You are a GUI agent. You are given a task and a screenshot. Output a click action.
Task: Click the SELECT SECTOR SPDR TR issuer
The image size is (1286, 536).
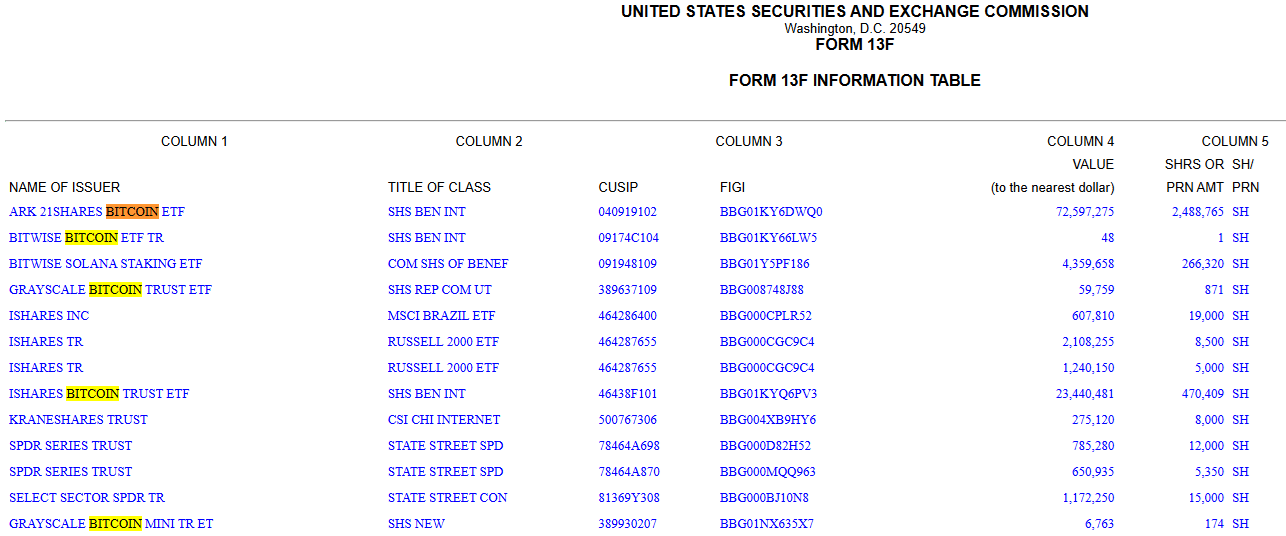[x=87, y=498]
